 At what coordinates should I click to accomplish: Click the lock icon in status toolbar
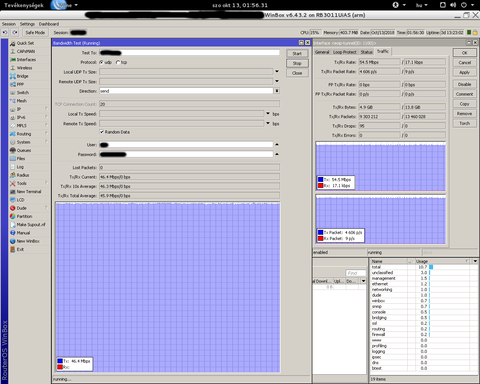(x=475, y=32)
